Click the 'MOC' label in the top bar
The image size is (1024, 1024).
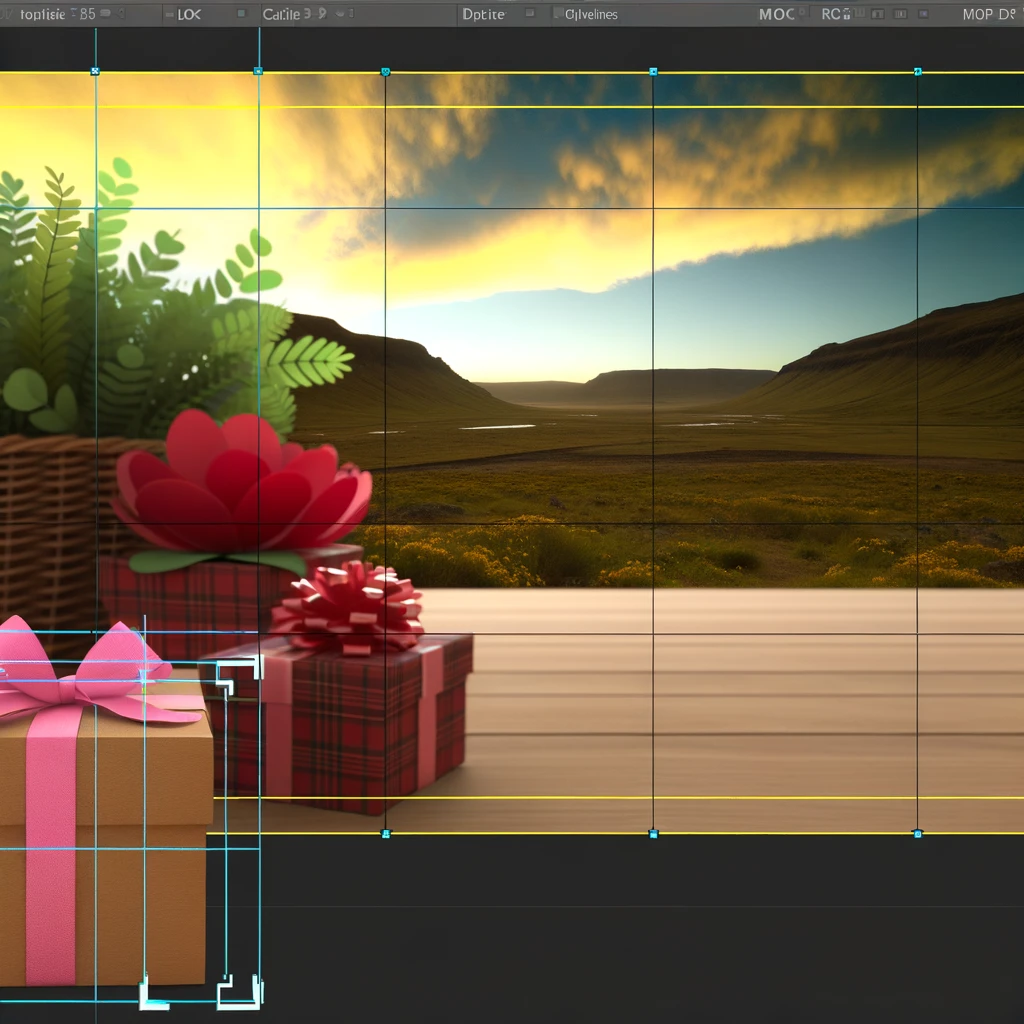pyautogui.click(x=776, y=14)
